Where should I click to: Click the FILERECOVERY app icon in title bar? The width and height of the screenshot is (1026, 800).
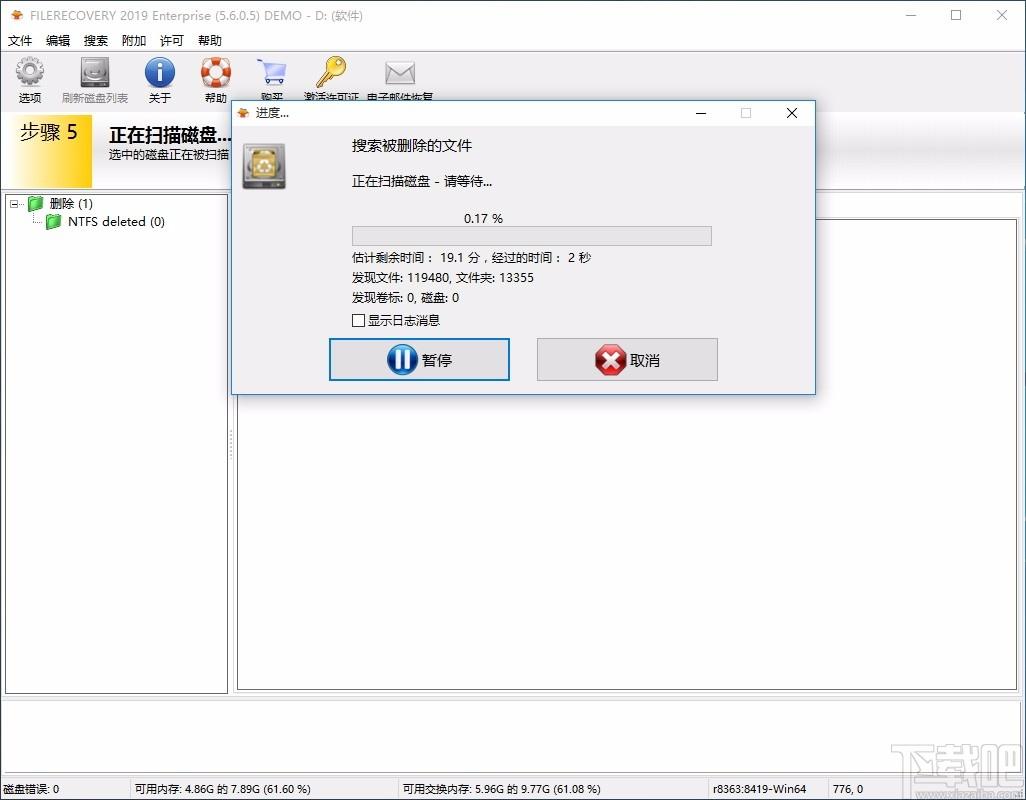(16, 15)
